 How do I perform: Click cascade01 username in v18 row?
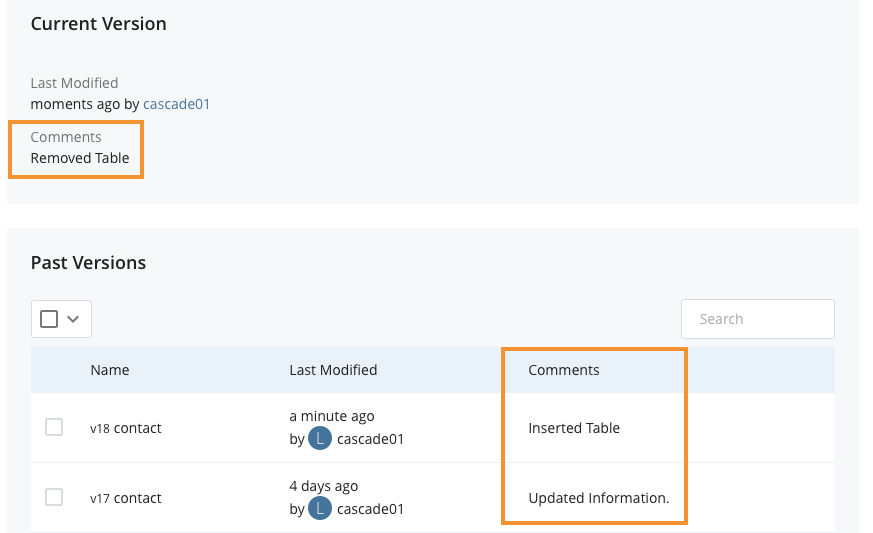[370, 439]
